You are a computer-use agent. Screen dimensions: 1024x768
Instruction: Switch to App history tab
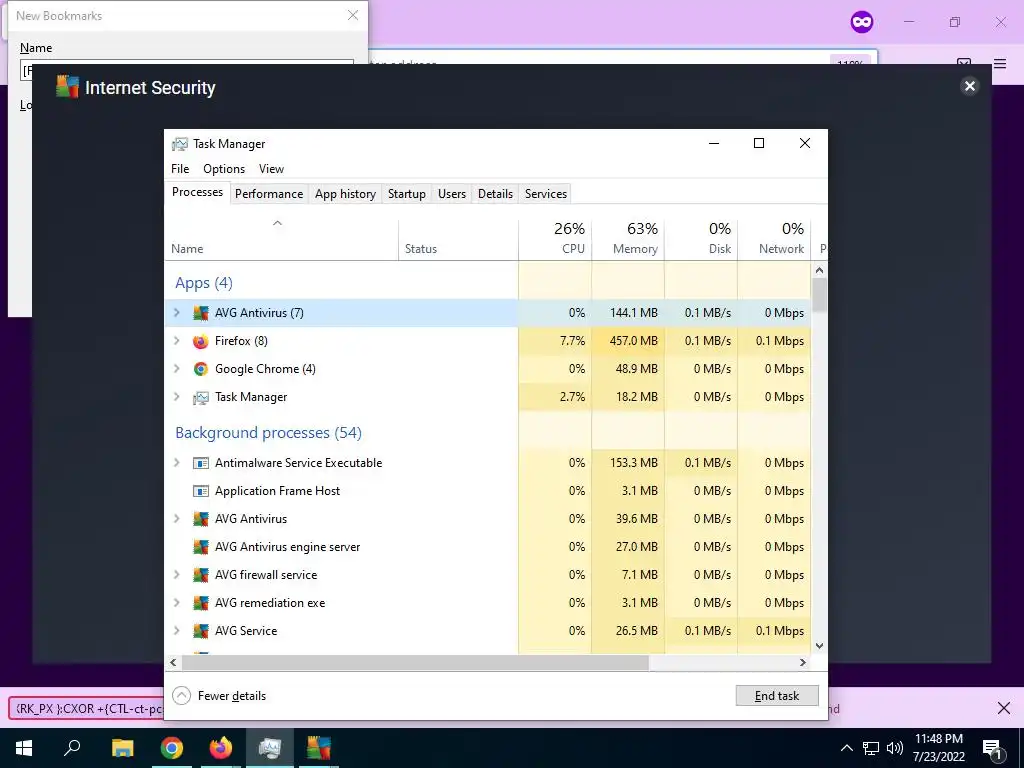pos(345,194)
